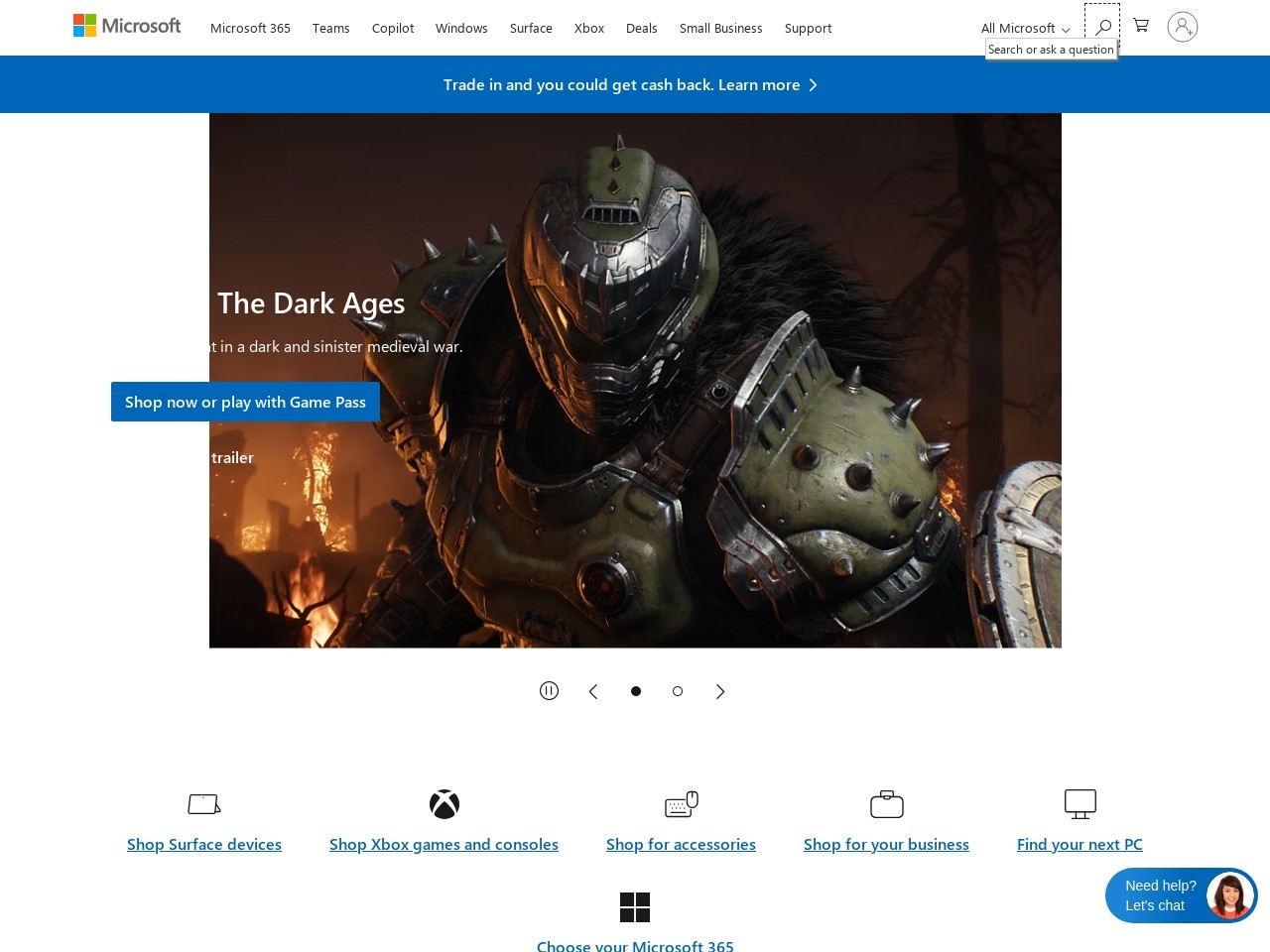This screenshot has height=952, width=1270.
Task: Click the Surface device icon
Action: tap(204, 804)
